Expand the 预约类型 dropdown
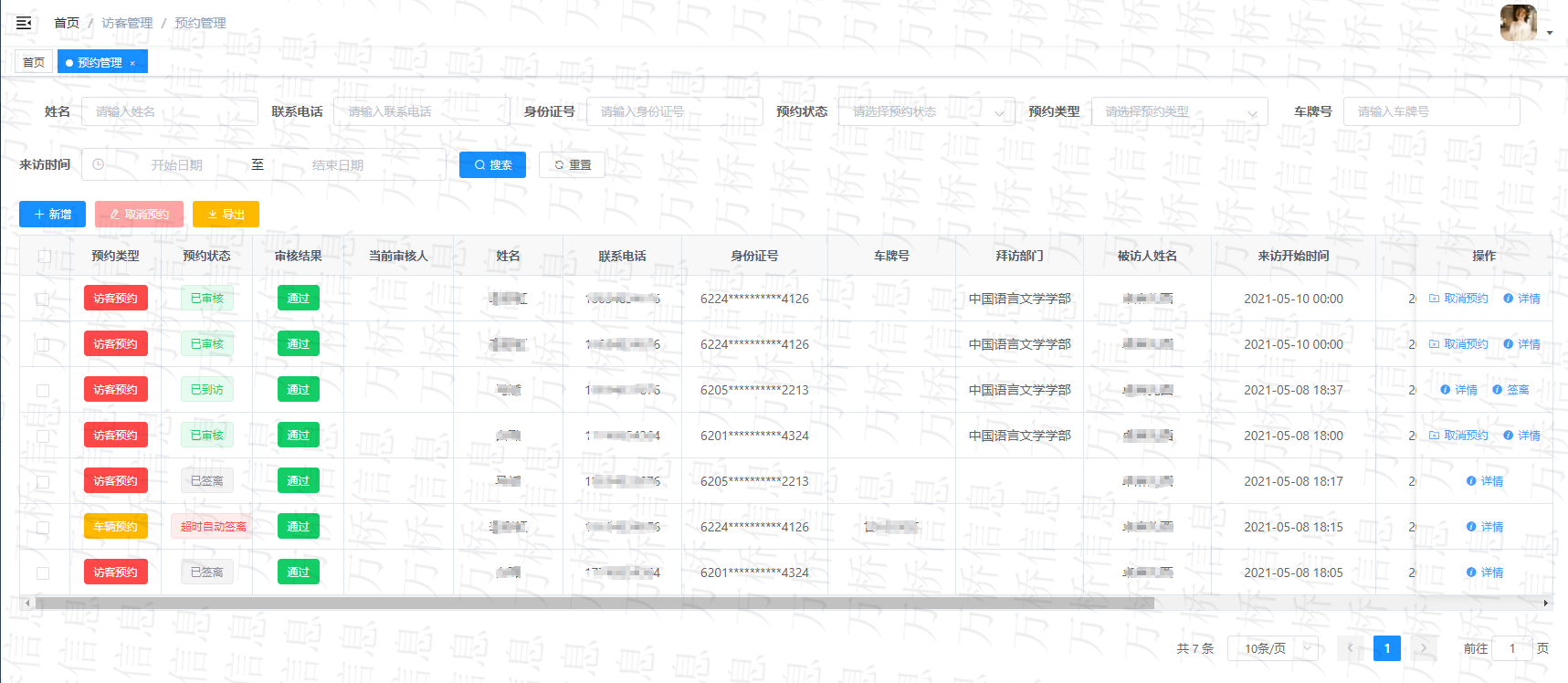1568x683 pixels. 1179,112
